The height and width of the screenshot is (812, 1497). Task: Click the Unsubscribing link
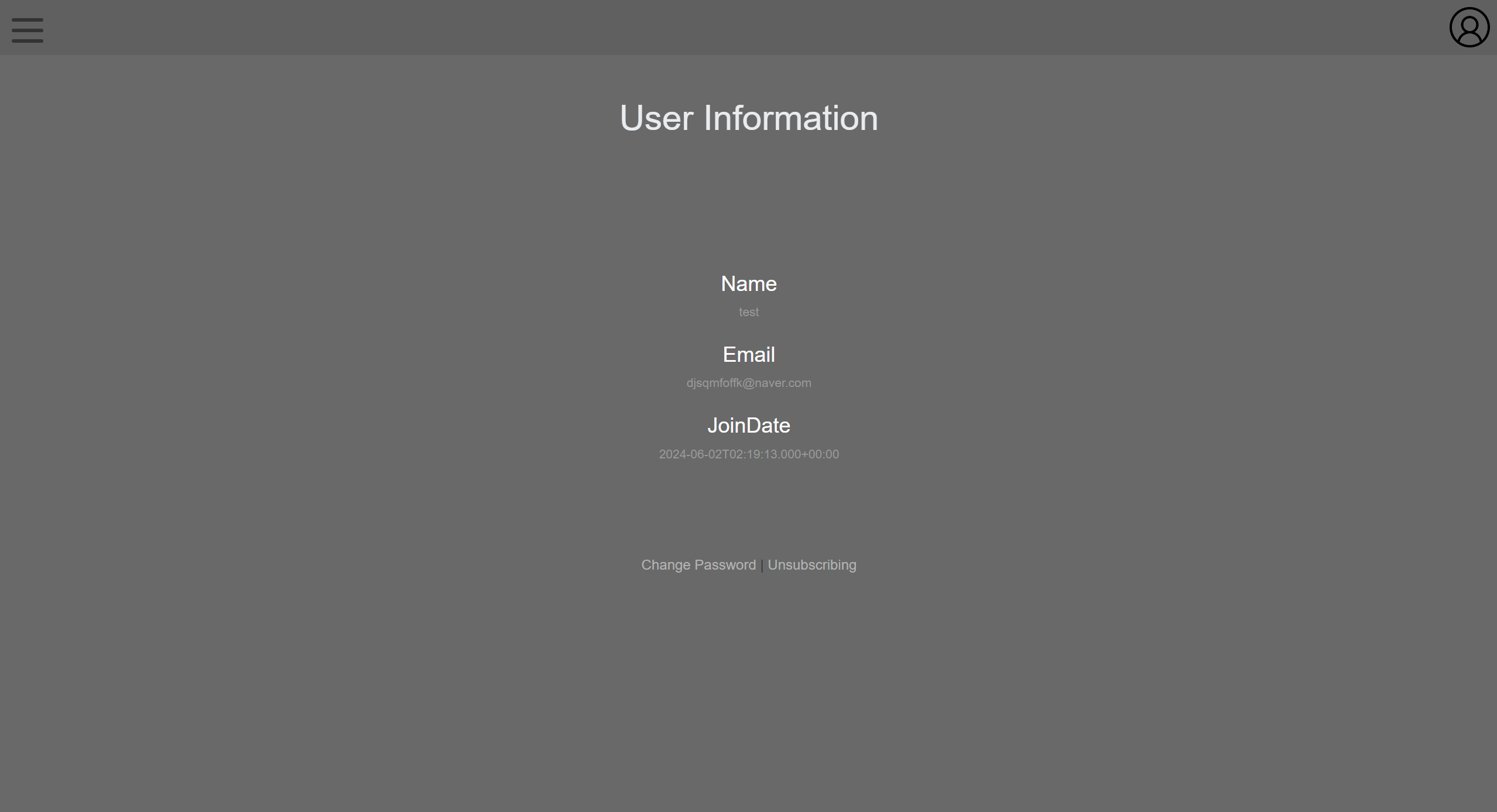pos(811,565)
